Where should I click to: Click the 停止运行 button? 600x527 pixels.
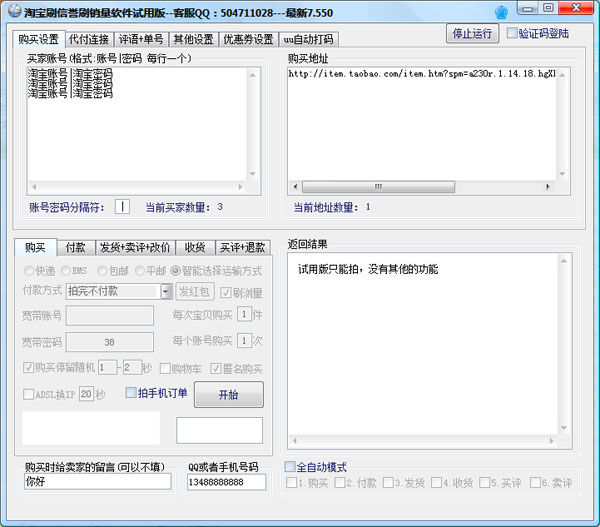(472, 34)
